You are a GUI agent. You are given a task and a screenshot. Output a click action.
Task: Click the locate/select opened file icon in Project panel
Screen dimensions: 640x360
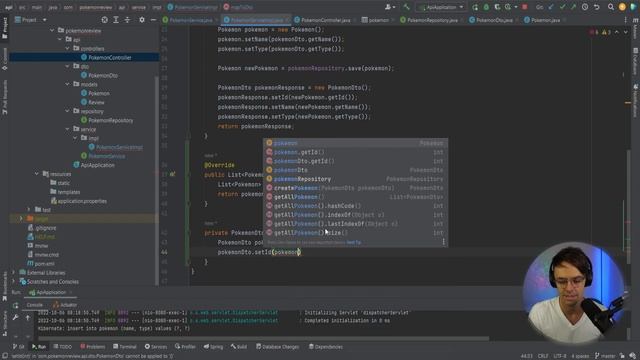click(104, 20)
